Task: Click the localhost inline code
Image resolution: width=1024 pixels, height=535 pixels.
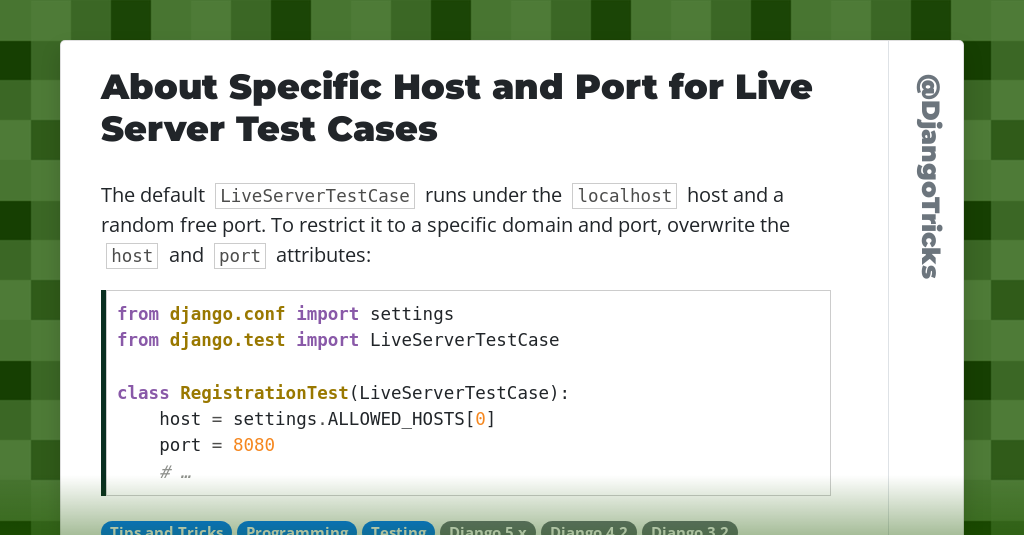Action: 624,196
